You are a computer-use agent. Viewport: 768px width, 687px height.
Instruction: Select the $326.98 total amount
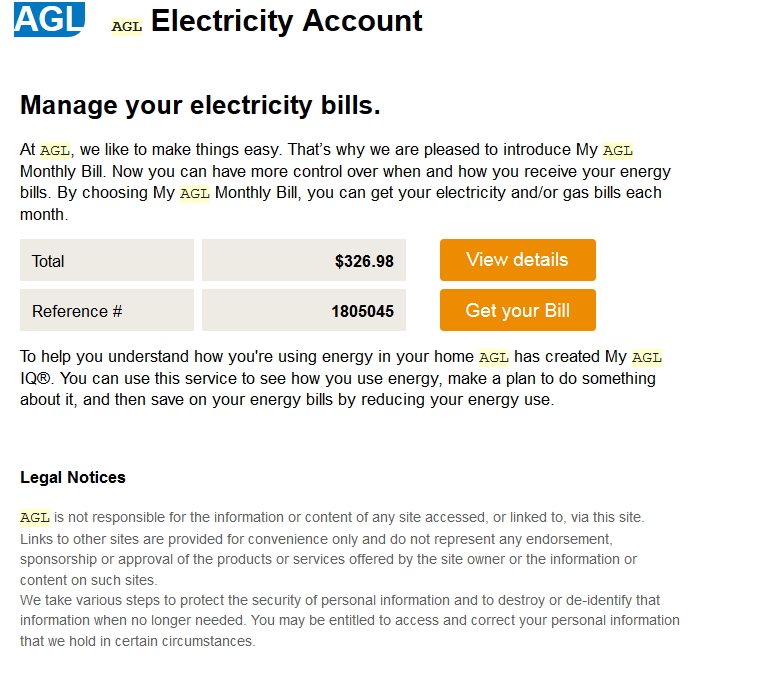pos(364,262)
